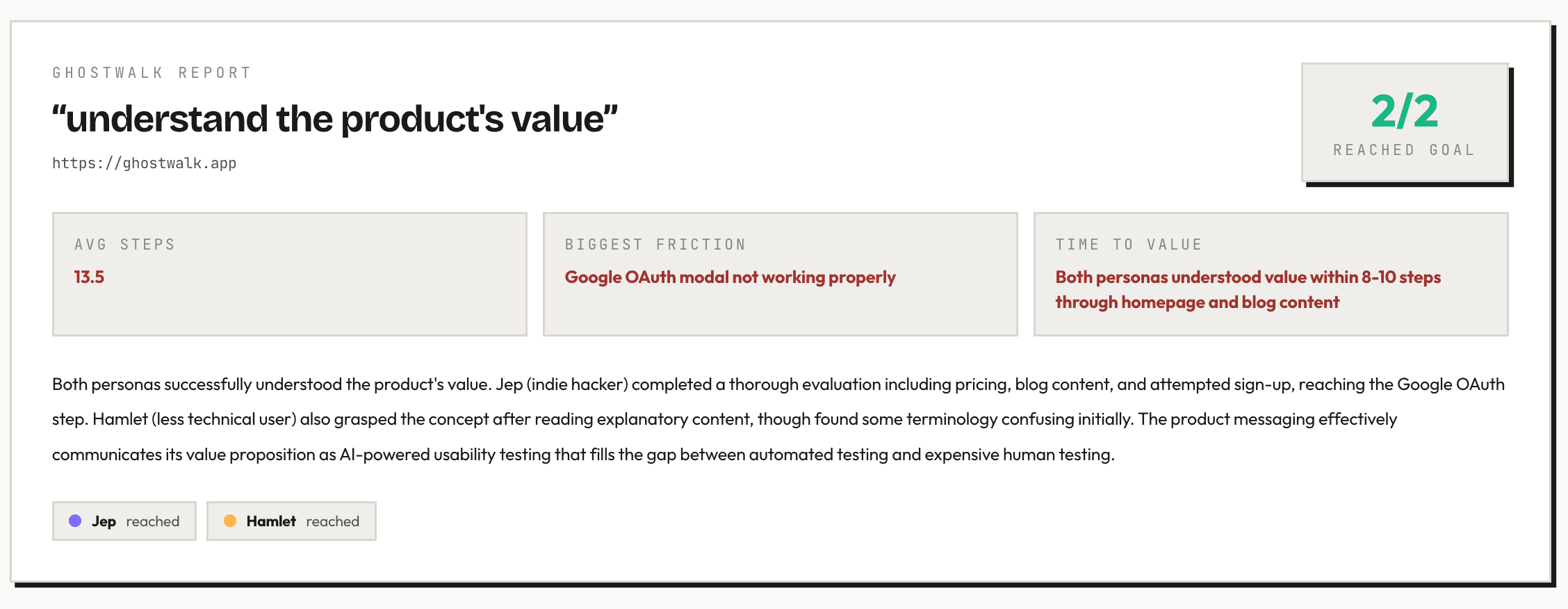Click the GHOSTWALK REPORT header label

click(x=152, y=73)
